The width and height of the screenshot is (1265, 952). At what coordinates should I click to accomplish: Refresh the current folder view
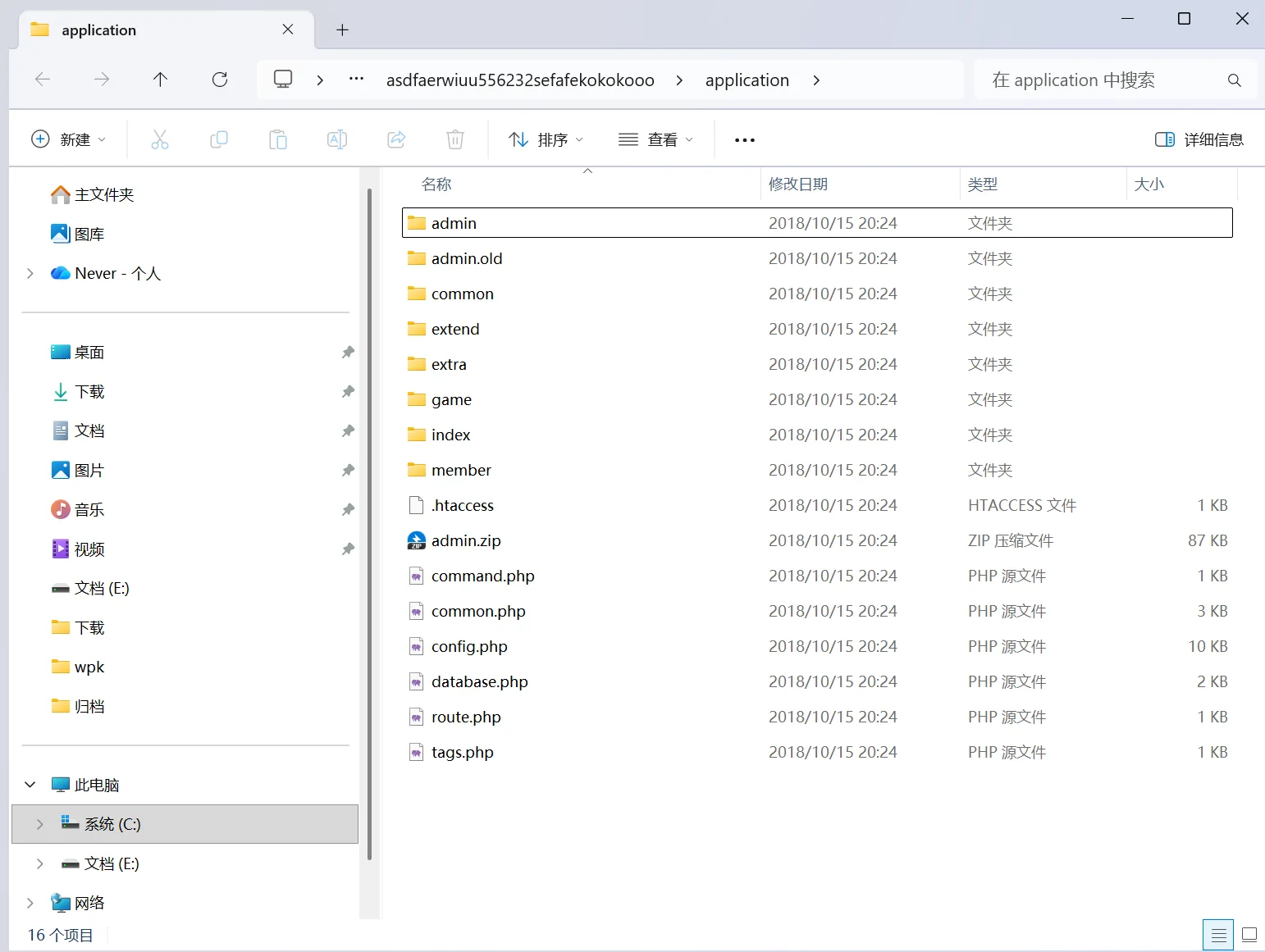(x=220, y=80)
